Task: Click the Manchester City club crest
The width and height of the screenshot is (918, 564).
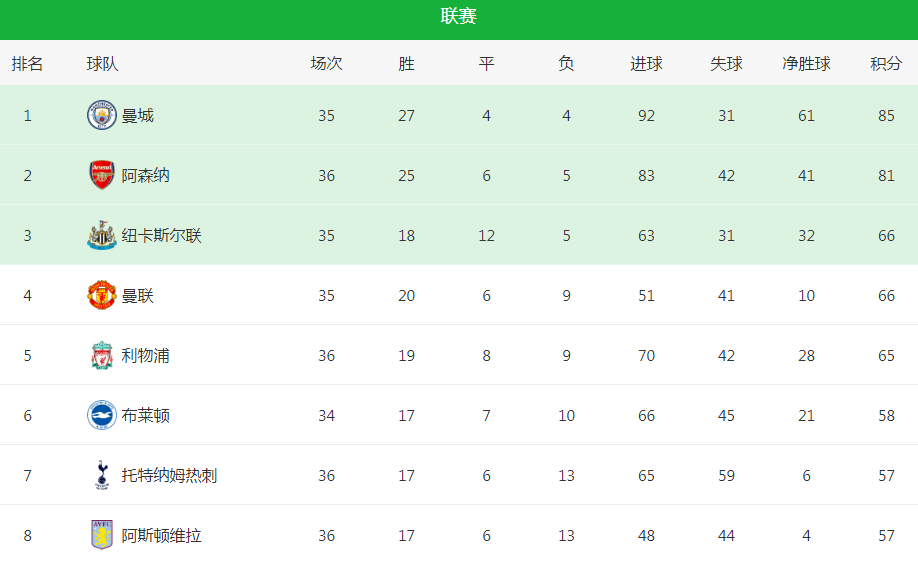Action: click(102, 115)
